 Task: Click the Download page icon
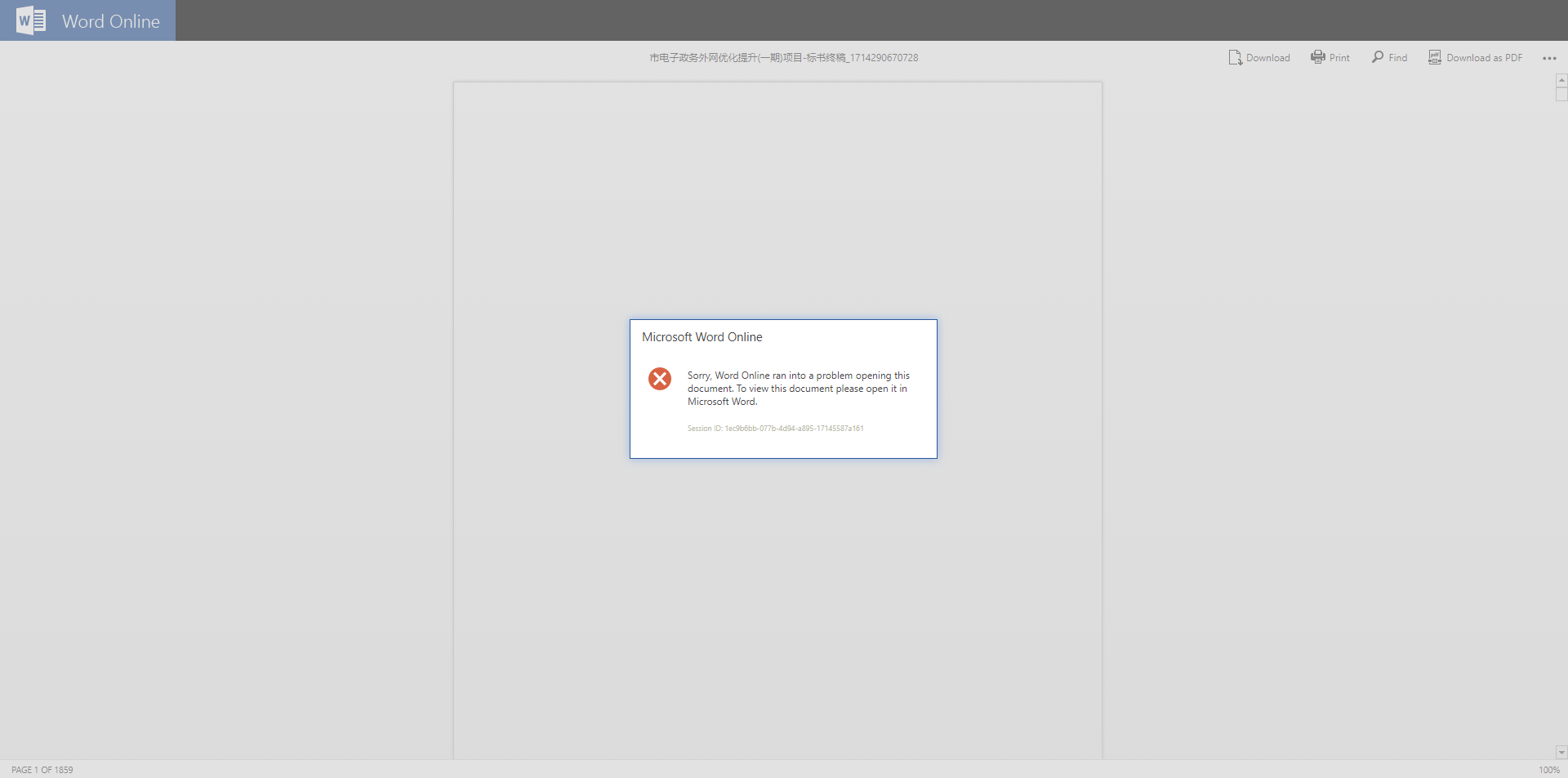click(x=1235, y=57)
